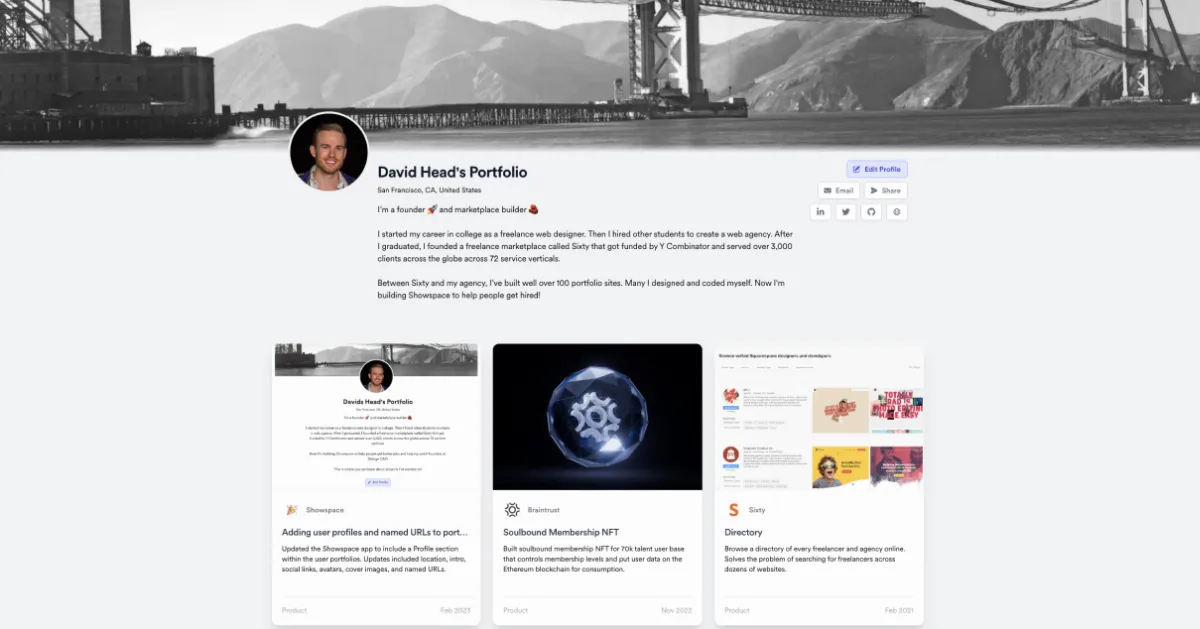Click the Email button

point(839,190)
